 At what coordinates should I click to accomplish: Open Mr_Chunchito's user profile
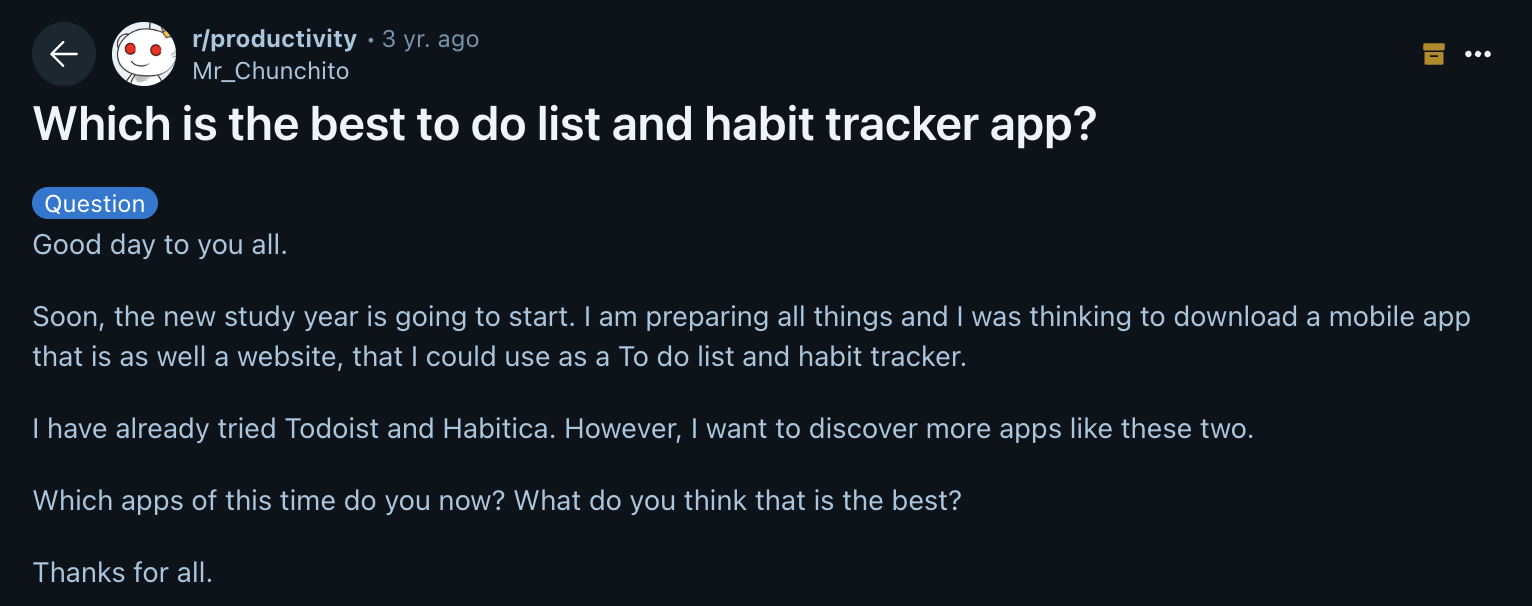click(x=270, y=70)
